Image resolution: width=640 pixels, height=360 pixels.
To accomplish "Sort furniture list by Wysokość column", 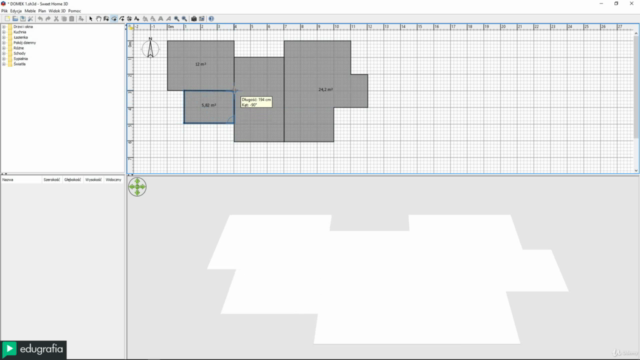I will tap(93, 180).
